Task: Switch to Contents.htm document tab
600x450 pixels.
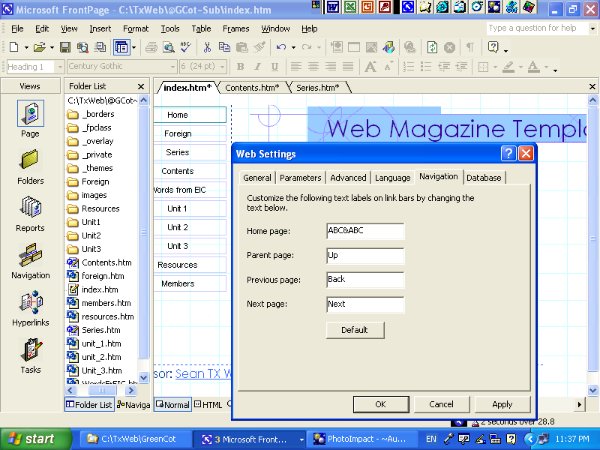Action: (252, 88)
